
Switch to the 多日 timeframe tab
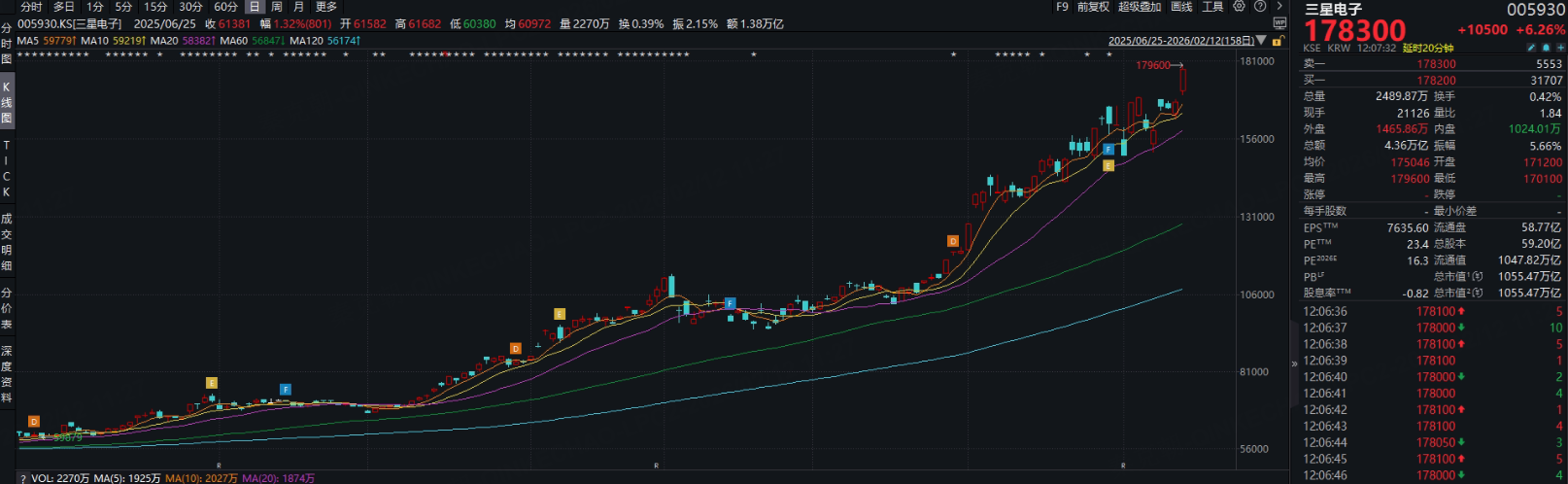(64, 7)
